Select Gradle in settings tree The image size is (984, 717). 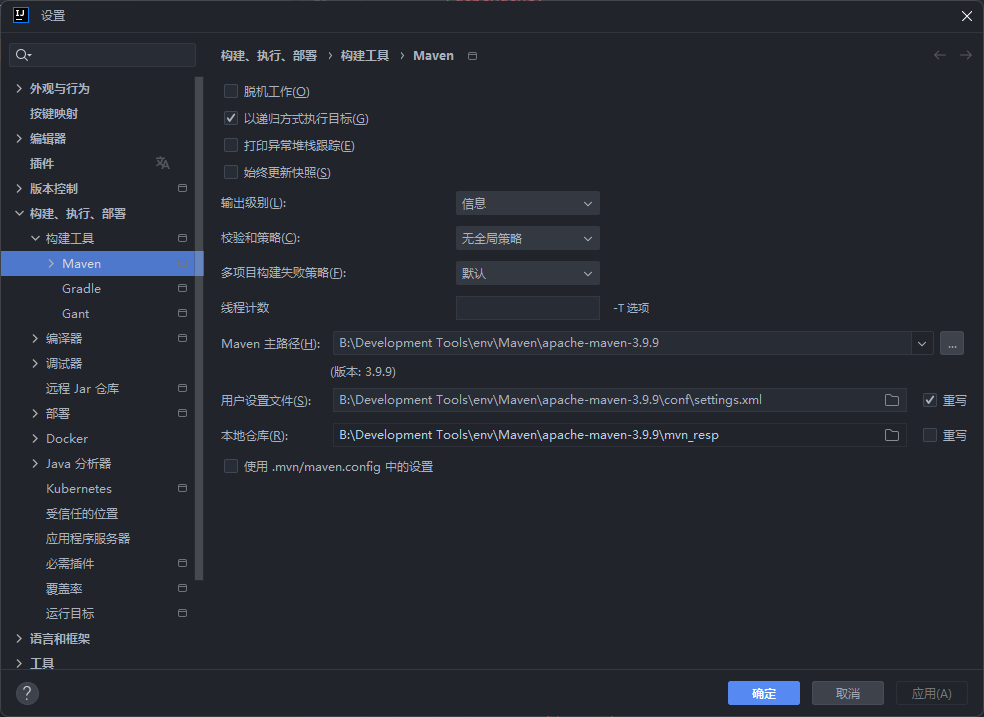coord(82,289)
